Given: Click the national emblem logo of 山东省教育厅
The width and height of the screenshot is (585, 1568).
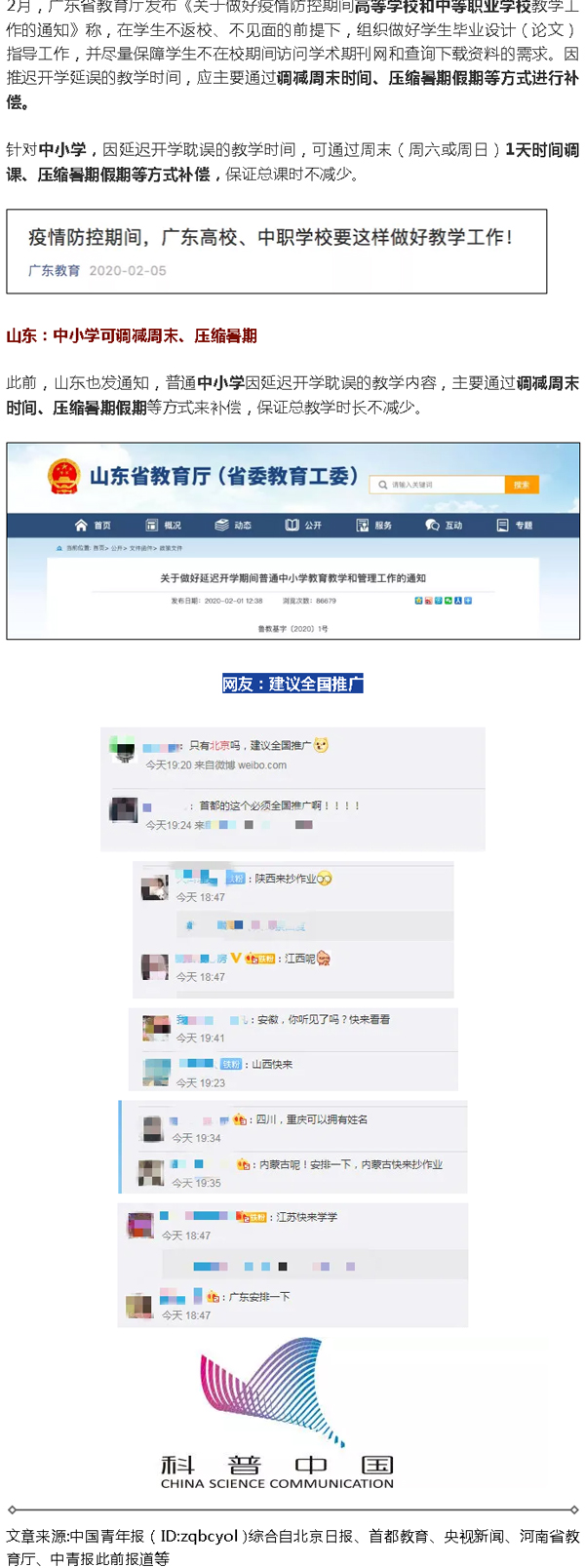Looking at the screenshot, I should [x=64, y=477].
